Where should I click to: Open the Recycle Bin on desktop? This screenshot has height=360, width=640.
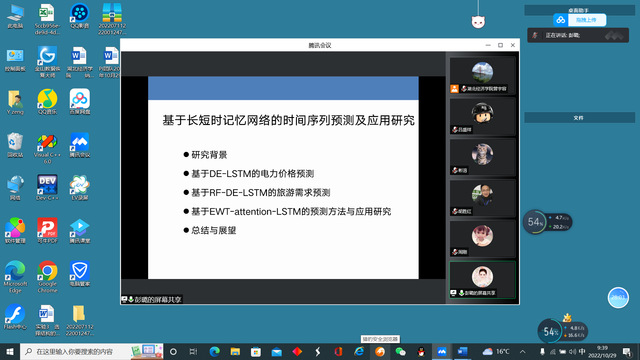point(15,145)
